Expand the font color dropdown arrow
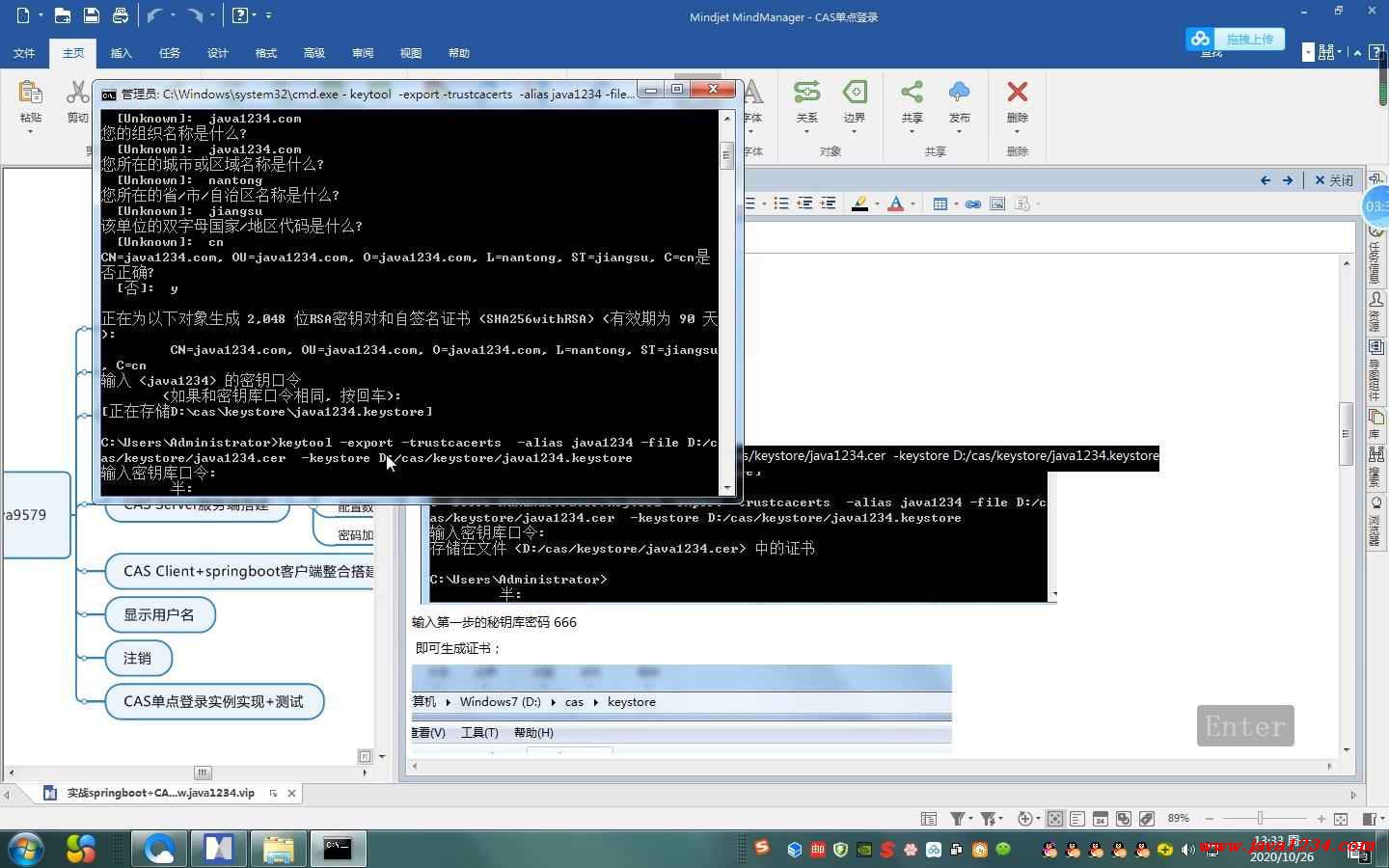Screen dimensions: 1389x868 [x=912, y=203]
